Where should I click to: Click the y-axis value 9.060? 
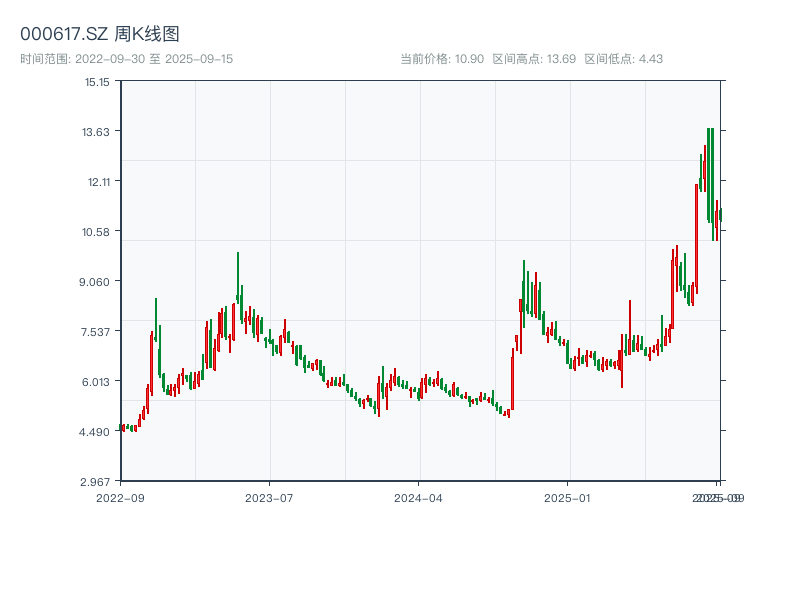click(x=94, y=282)
